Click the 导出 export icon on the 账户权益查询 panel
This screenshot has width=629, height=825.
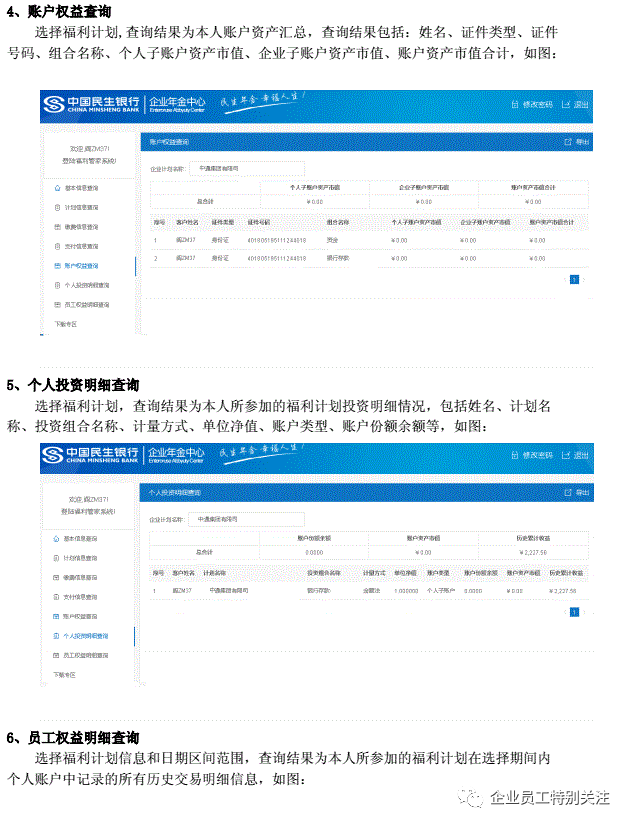(x=568, y=142)
